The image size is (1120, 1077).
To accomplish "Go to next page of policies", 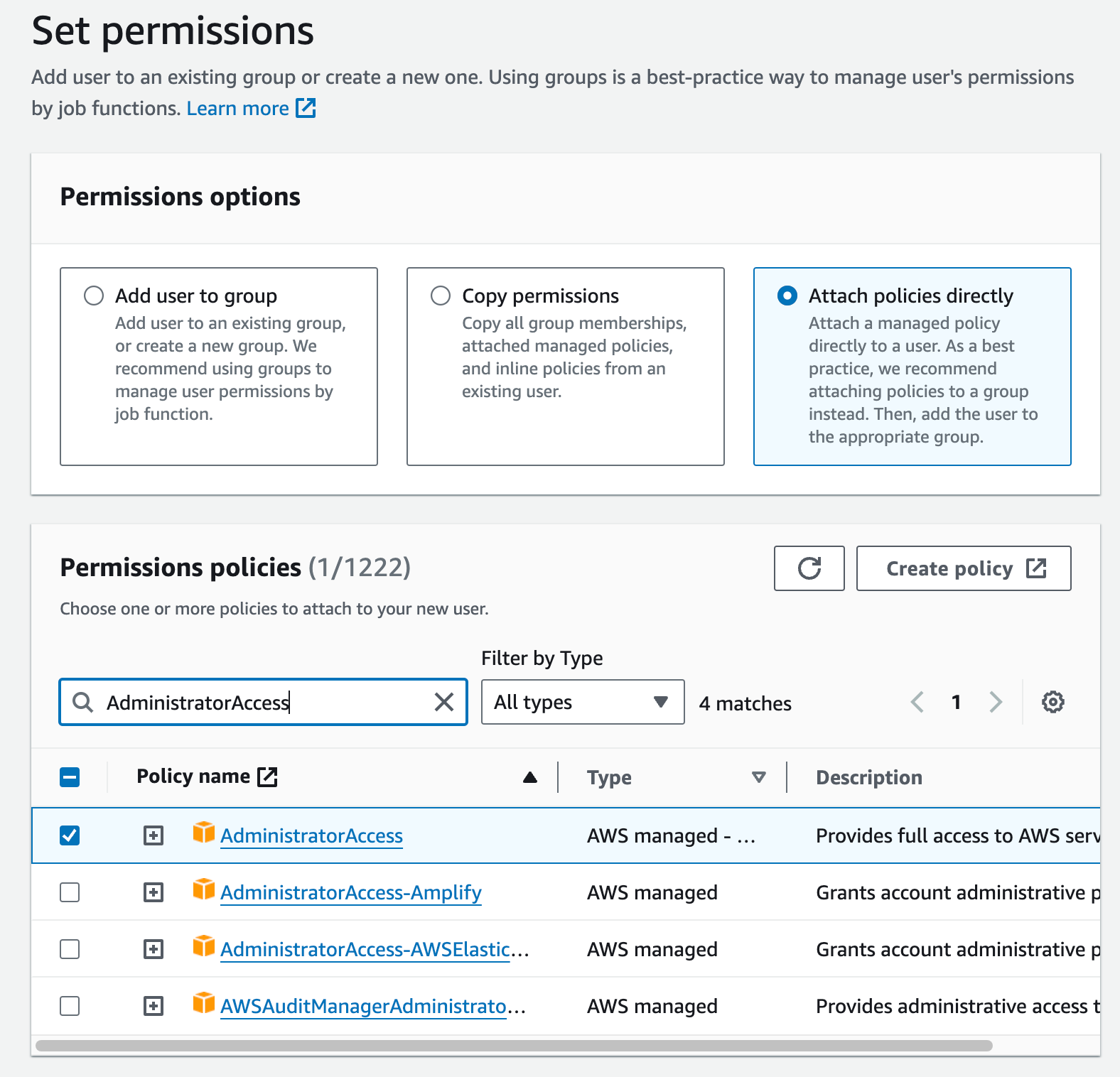I will click(996, 702).
